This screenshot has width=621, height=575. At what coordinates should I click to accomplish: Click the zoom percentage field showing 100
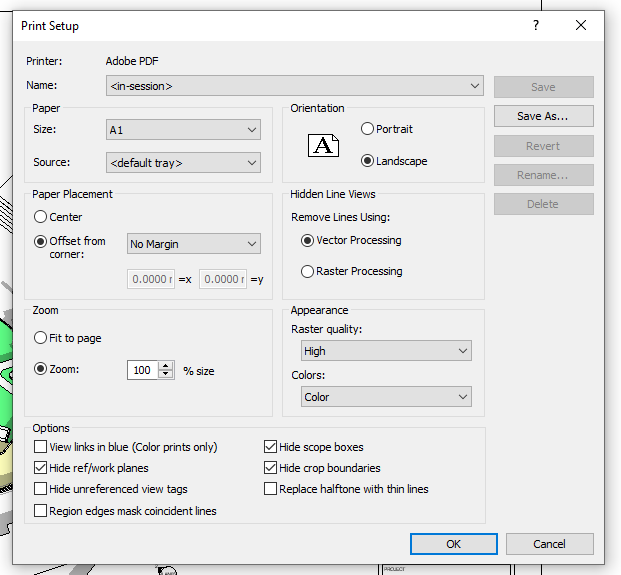143,370
